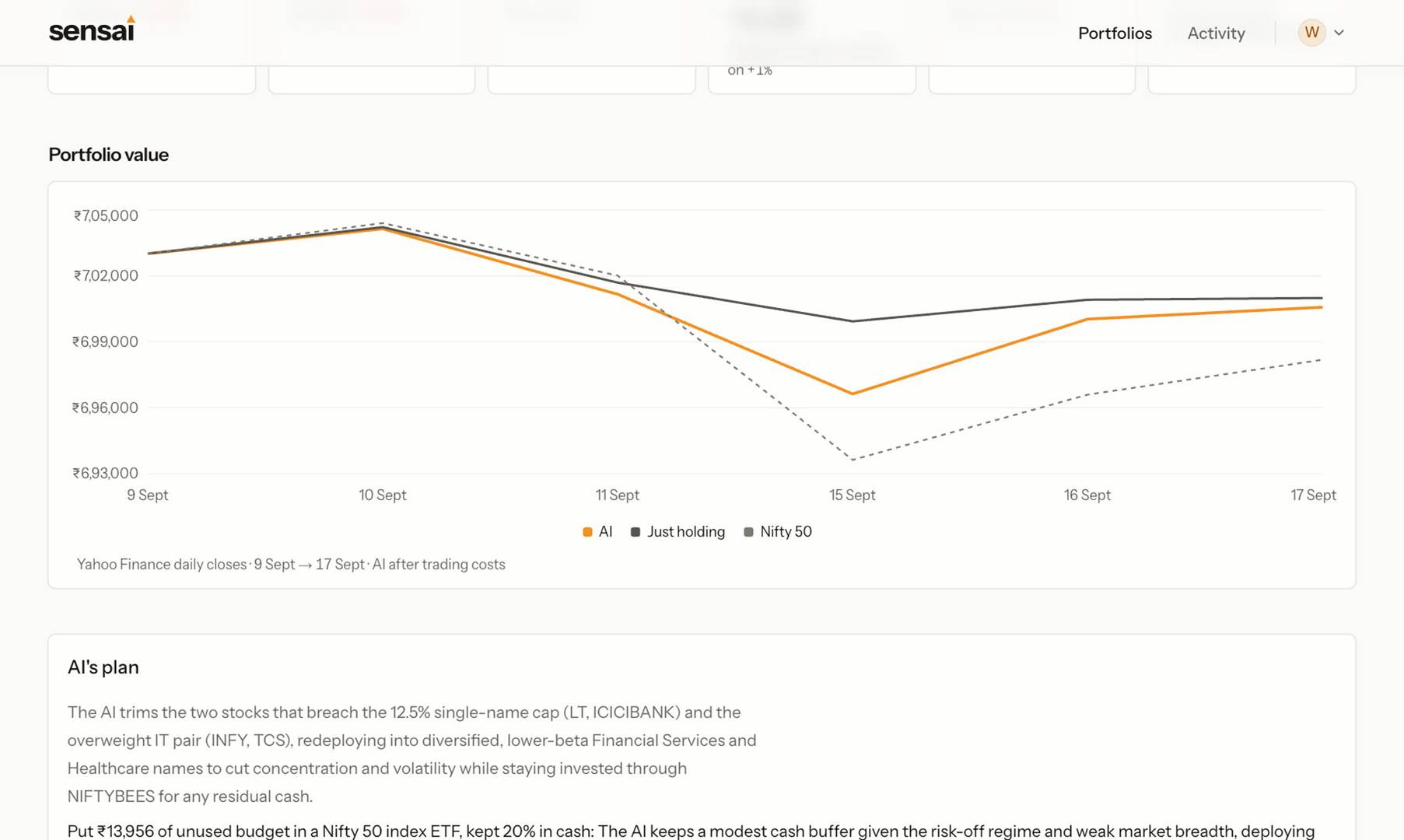Expand the account dropdown chevron
1404x840 pixels.
(1339, 33)
